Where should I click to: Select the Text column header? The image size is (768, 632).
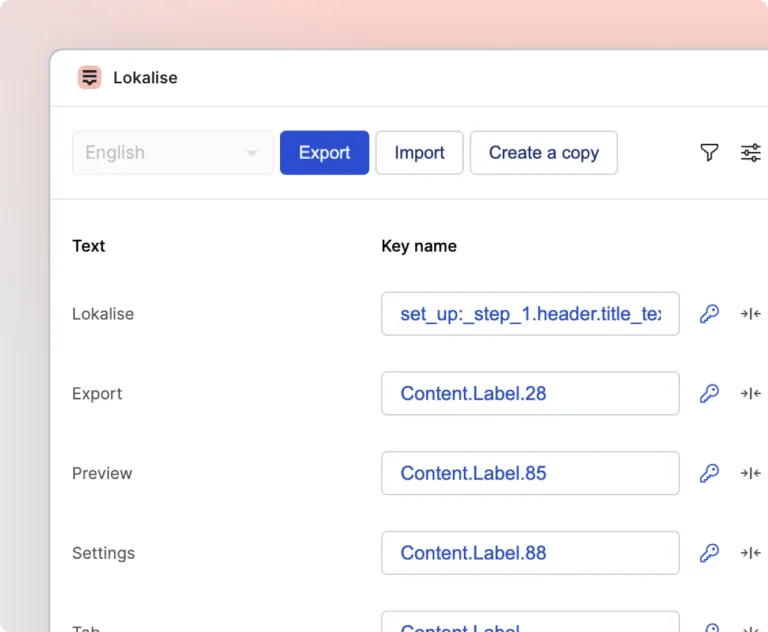click(x=89, y=246)
